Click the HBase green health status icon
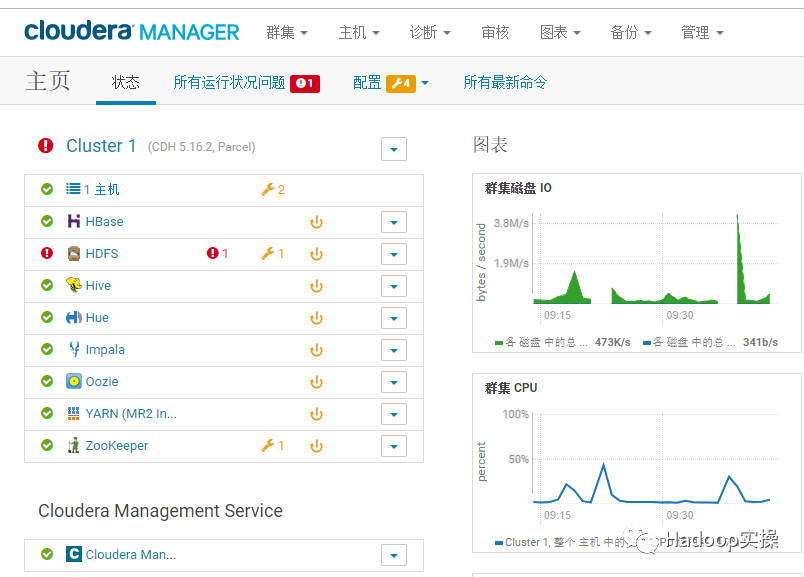 coord(47,221)
